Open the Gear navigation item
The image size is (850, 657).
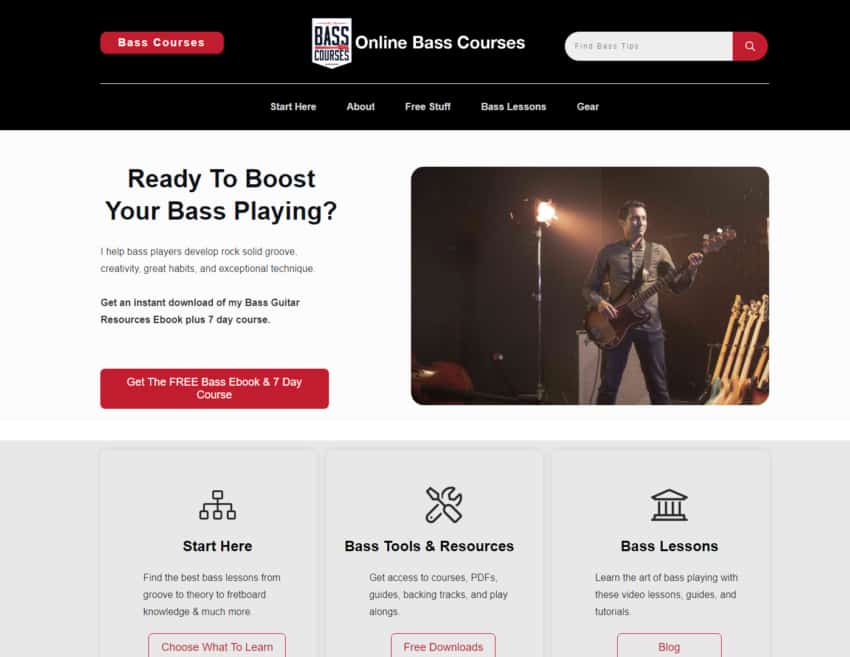(x=588, y=107)
